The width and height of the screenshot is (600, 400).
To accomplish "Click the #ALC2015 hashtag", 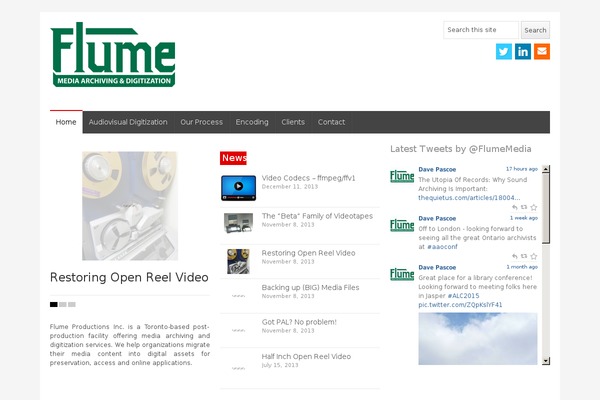I will [x=463, y=296].
